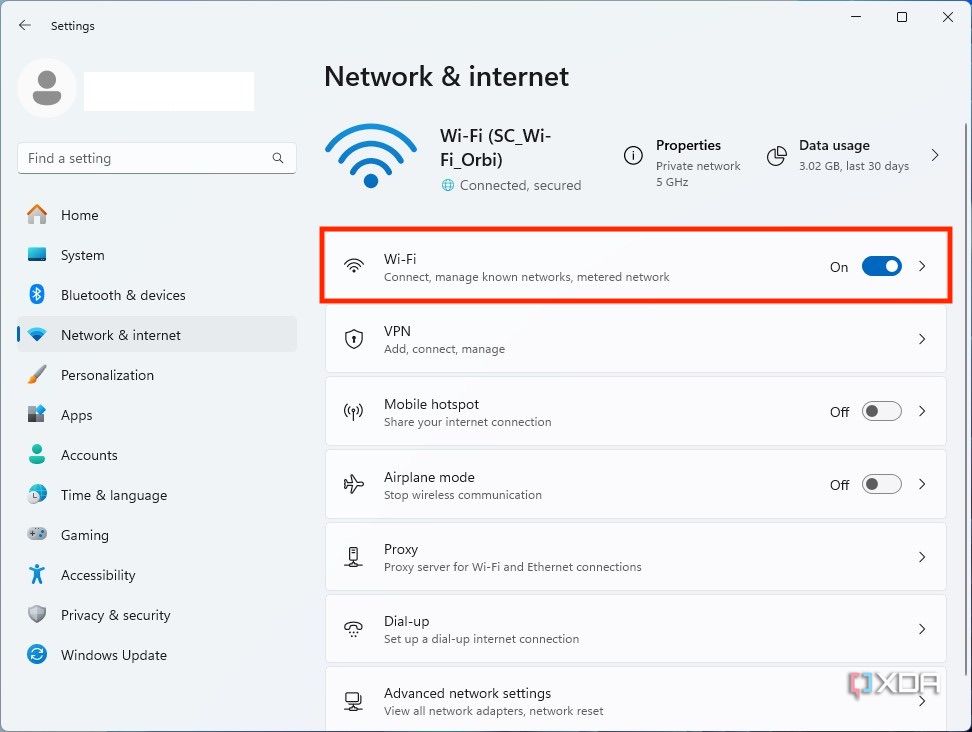
Task: Click the Apps sidebar icon
Action: [37, 414]
